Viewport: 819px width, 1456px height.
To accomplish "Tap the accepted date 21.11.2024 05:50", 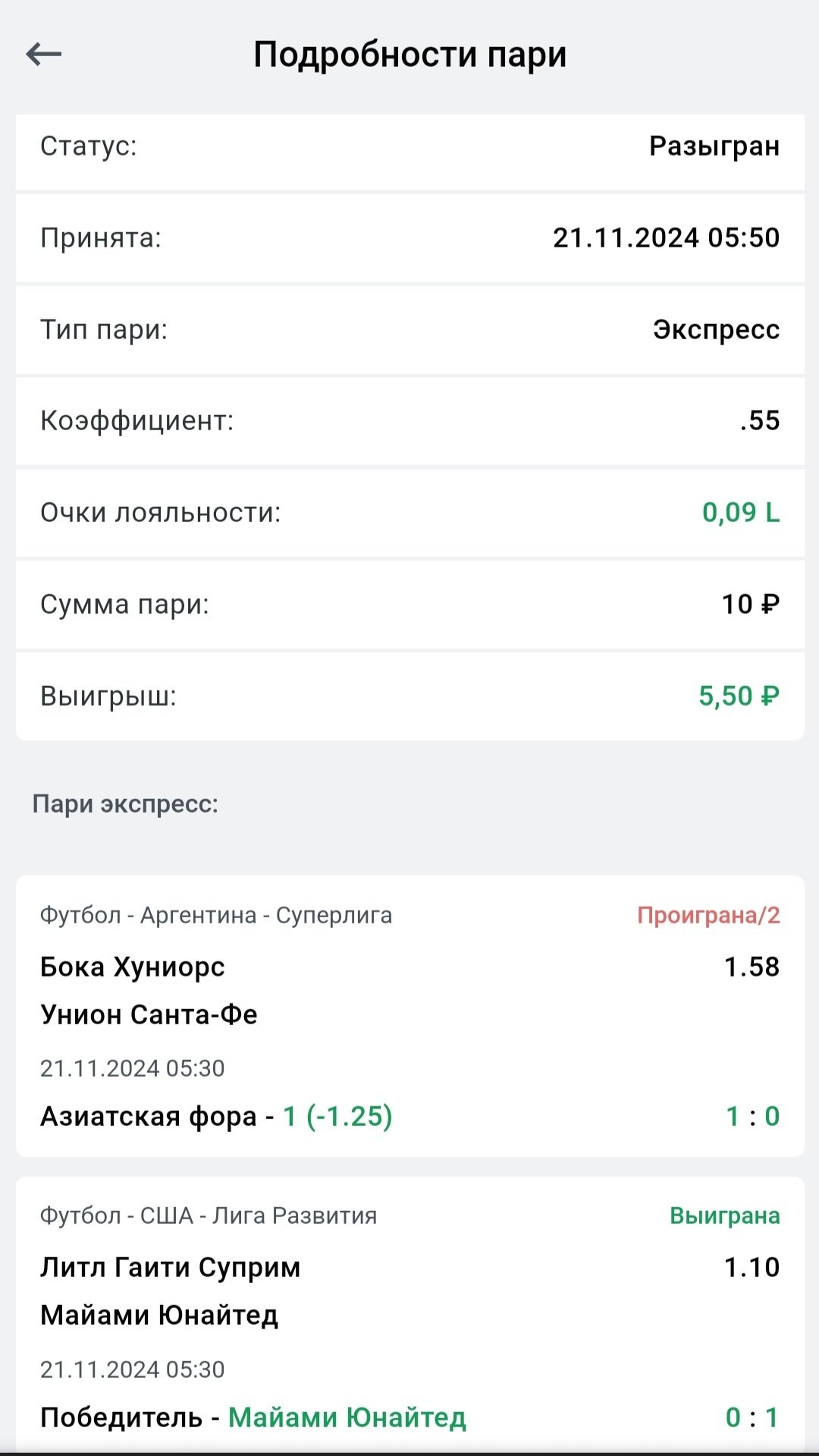I will [x=666, y=238].
